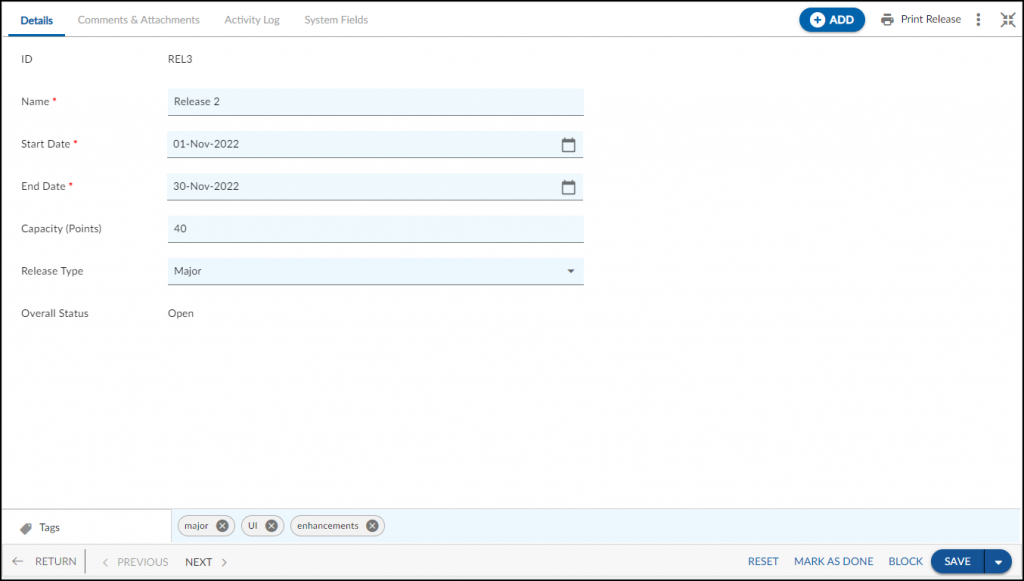Image resolution: width=1024 pixels, height=581 pixels.
Task: Go to the PREVIOUS release
Action: (142, 562)
